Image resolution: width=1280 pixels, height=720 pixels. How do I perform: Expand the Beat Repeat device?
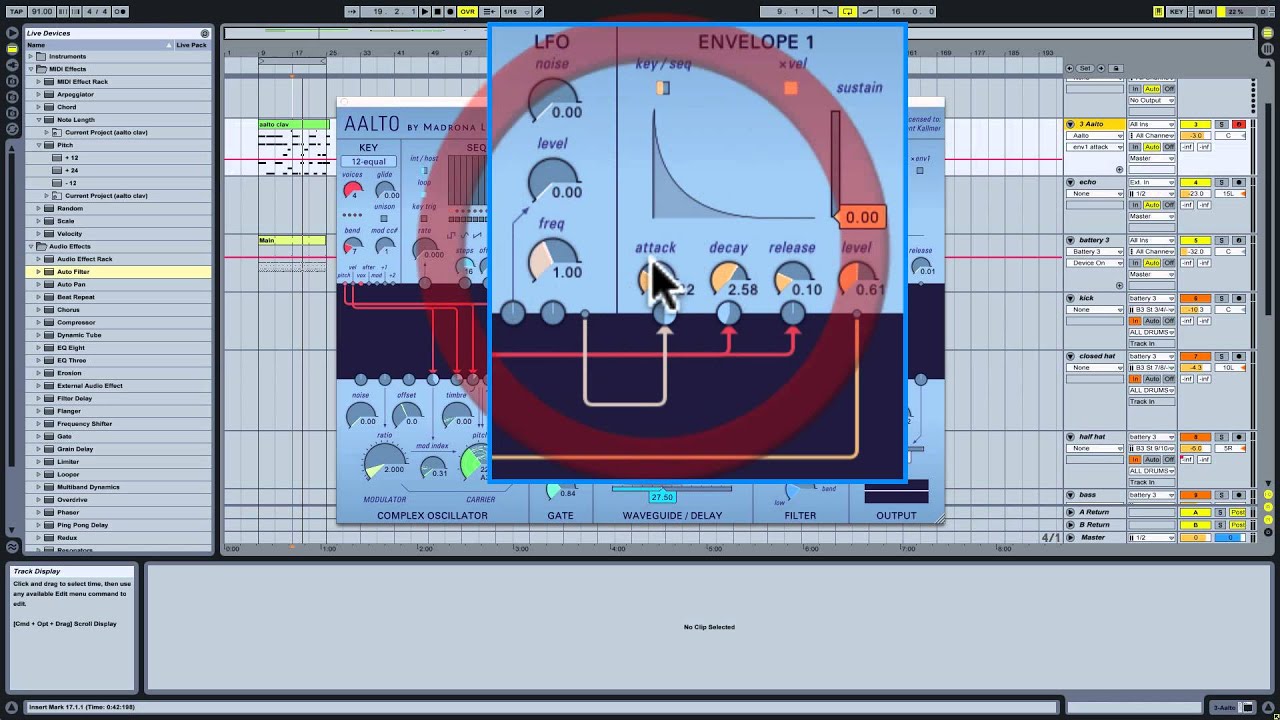[38, 297]
